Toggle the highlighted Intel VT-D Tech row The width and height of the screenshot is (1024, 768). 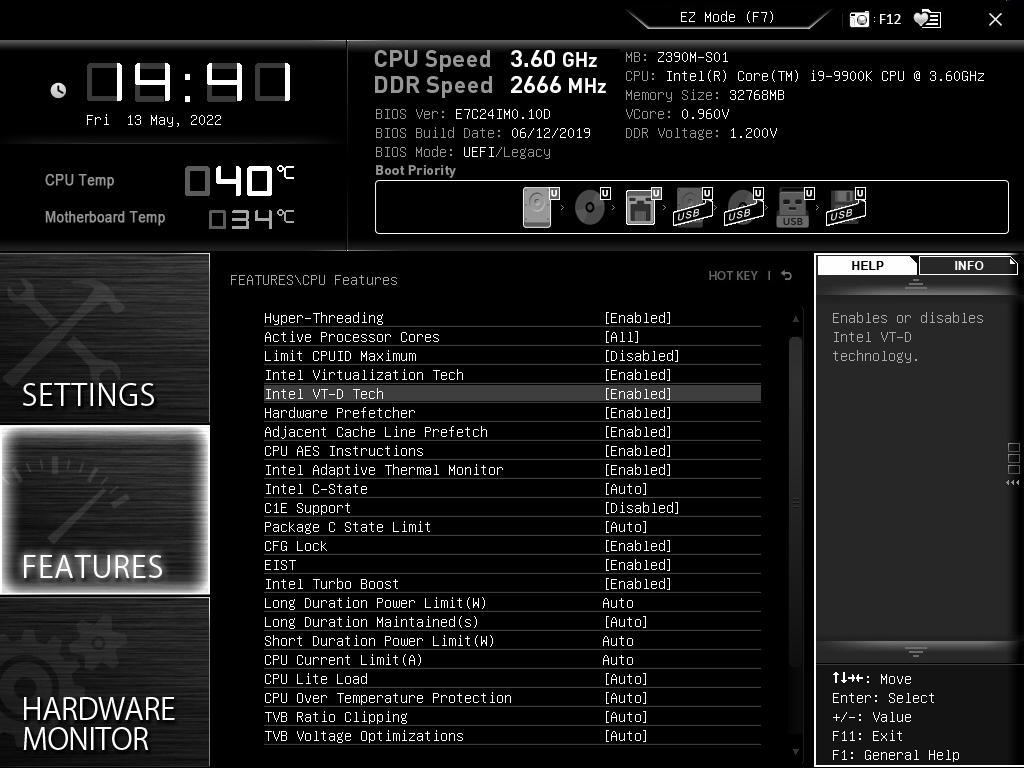[x=512, y=394]
